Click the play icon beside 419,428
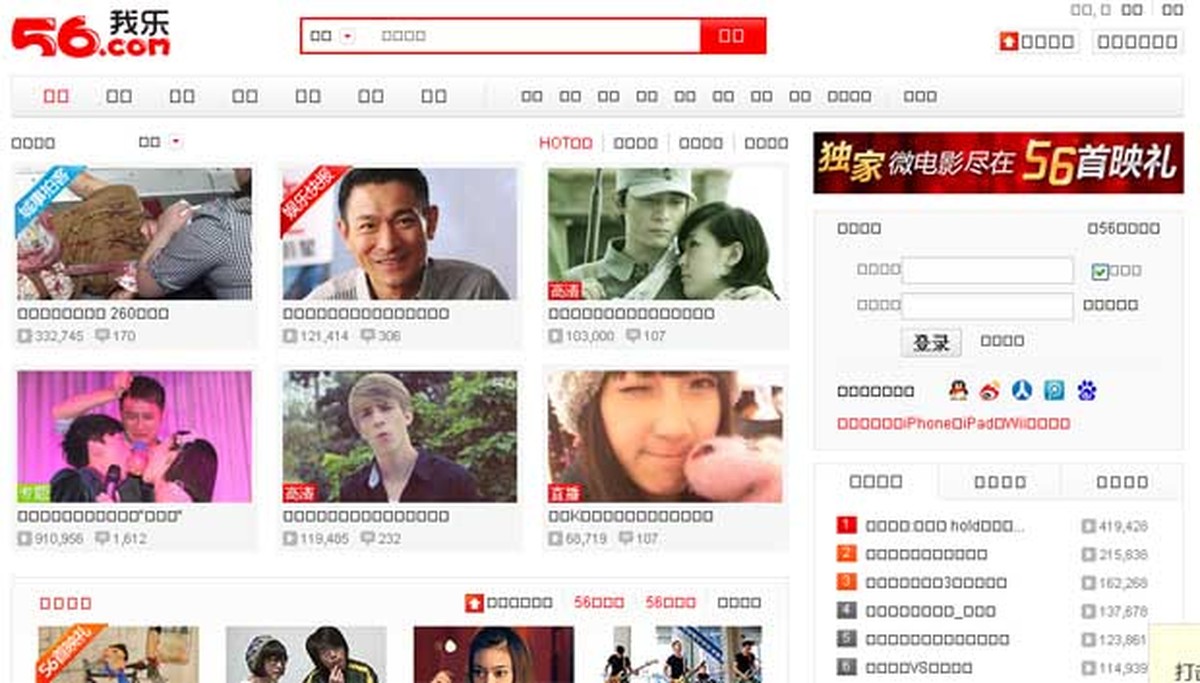Screen dimensions: 1200x683 (1088, 526)
